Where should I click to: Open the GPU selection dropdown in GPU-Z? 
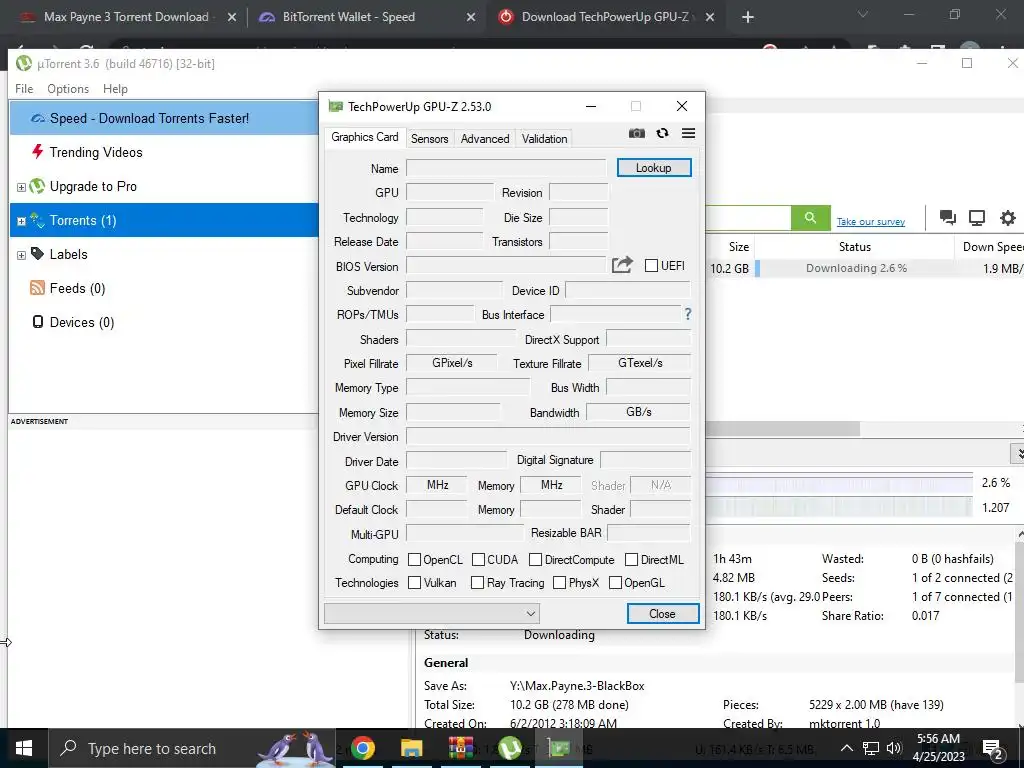(x=432, y=613)
